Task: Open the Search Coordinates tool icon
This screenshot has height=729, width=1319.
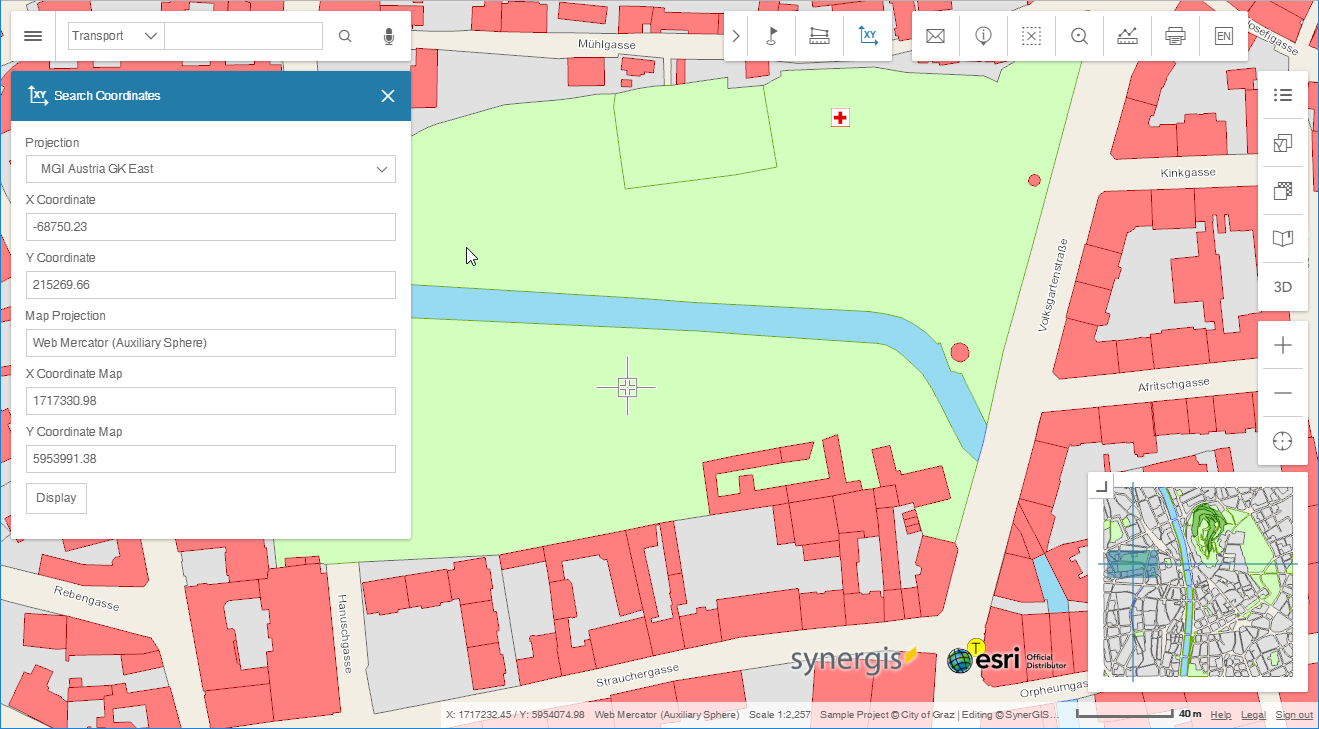Action: pyautogui.click(x=867, y=35)
